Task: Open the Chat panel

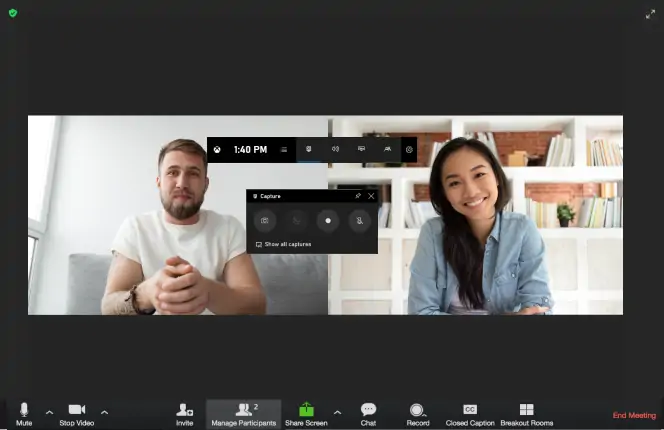Action: [368, 414]
